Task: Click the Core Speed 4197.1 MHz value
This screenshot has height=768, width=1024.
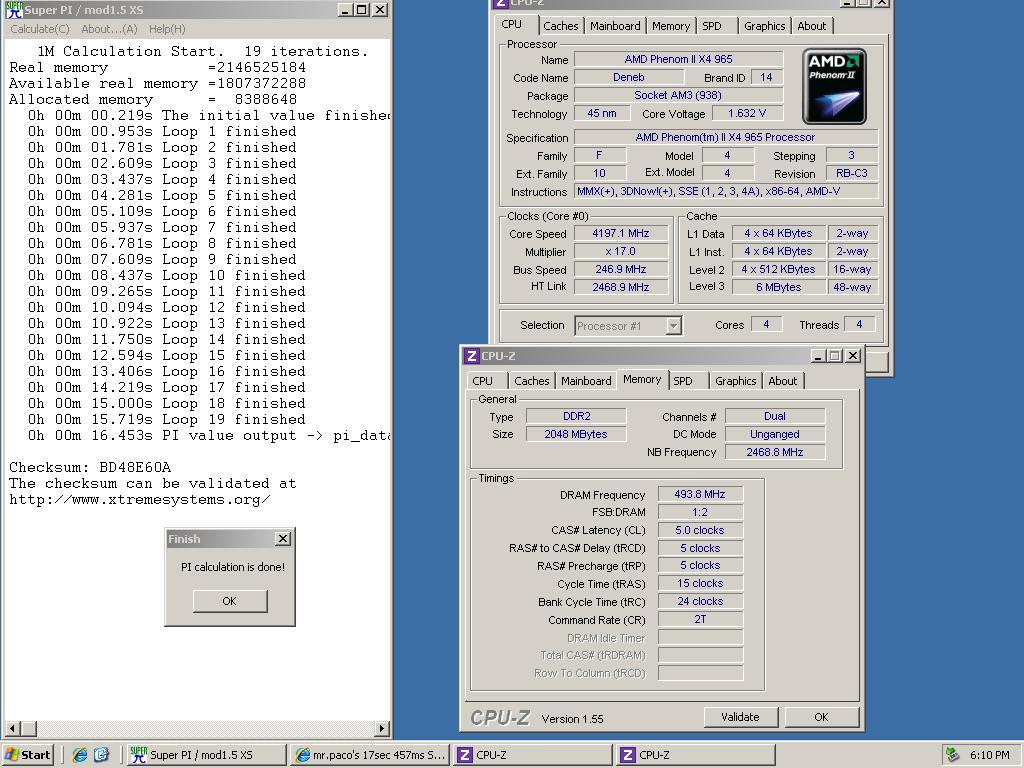Action: point(621,233)
